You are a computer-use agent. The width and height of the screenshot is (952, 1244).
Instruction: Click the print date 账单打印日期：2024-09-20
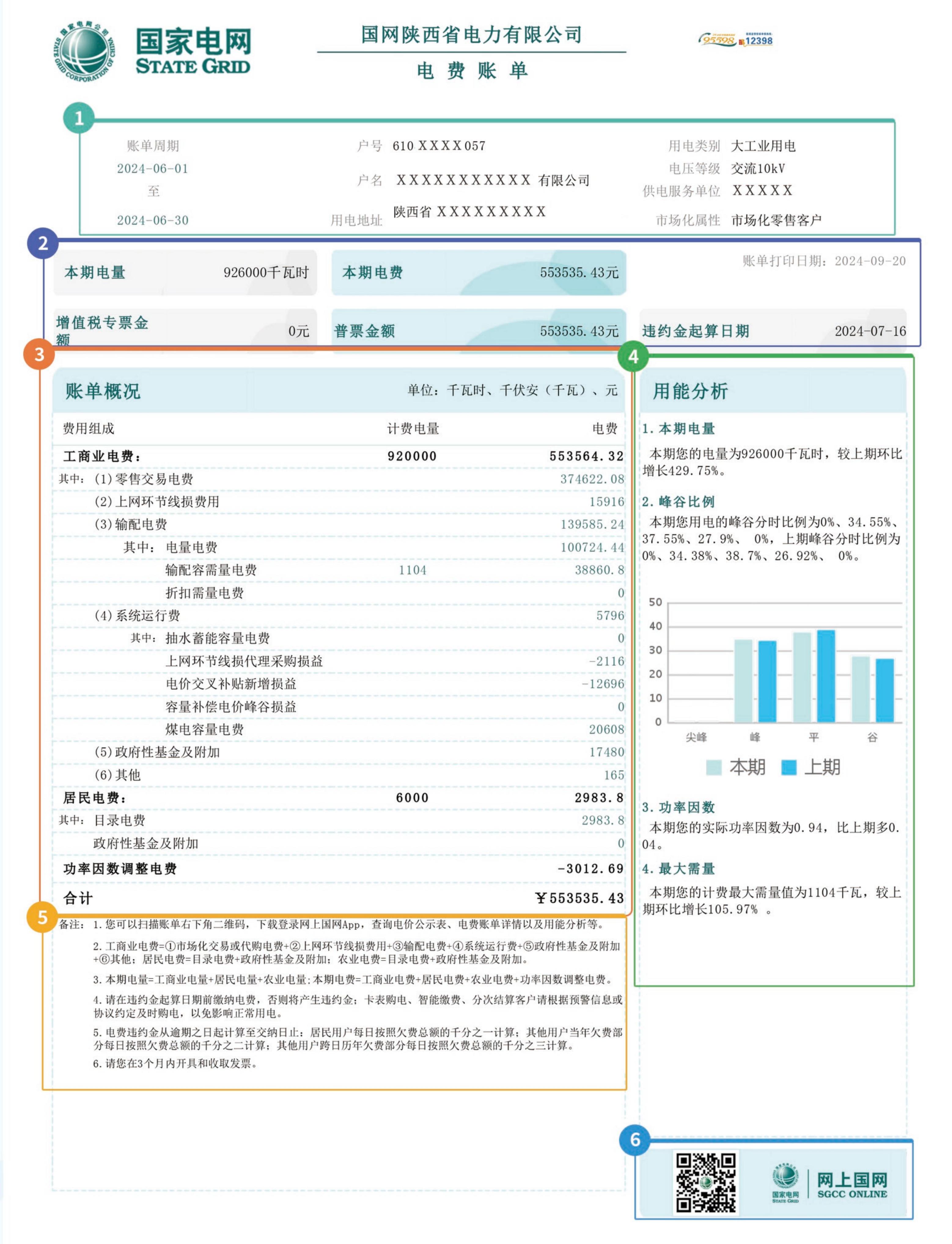click(x=824, y=261)
